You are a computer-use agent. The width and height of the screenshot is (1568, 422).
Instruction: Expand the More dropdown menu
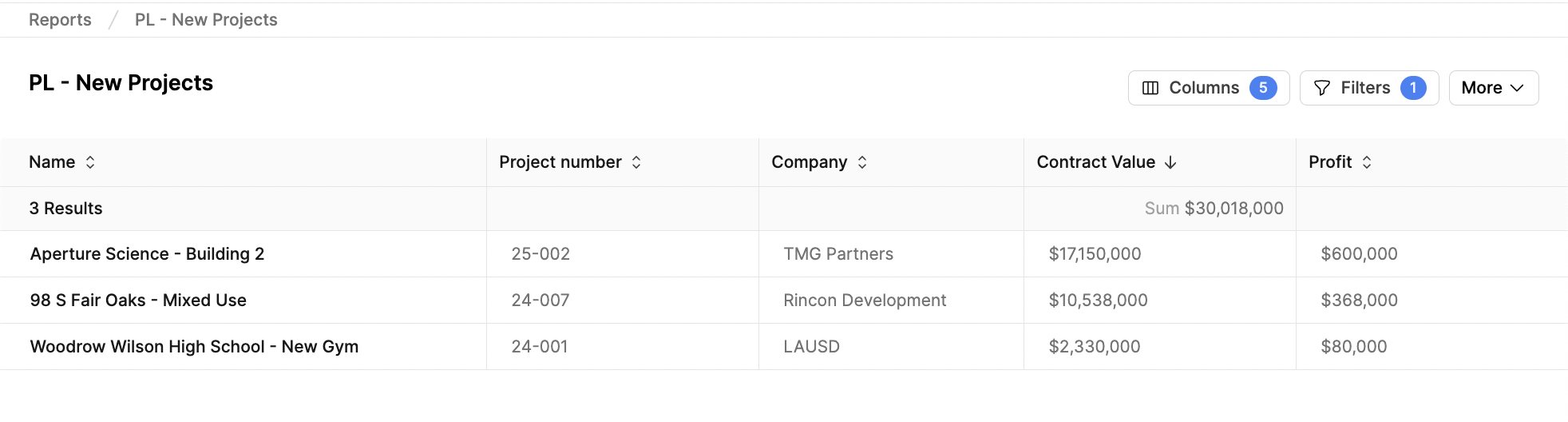click(1494, 88)
